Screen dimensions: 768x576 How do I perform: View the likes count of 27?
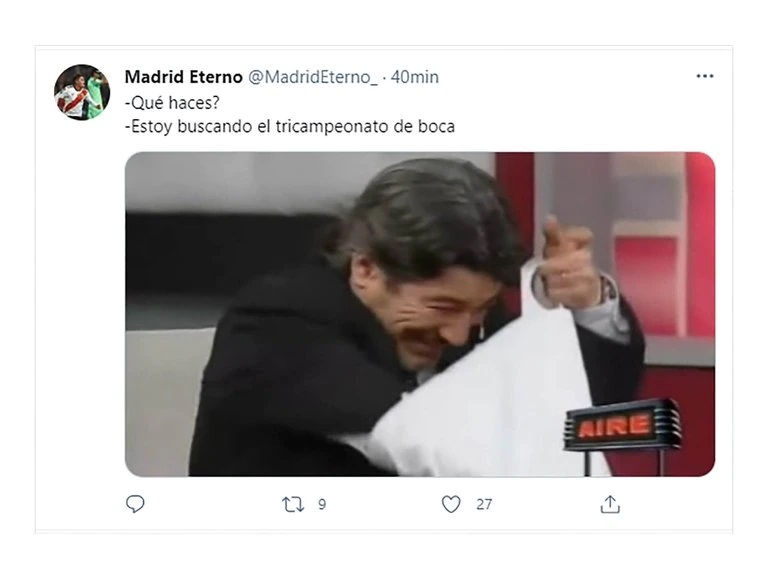pyautogui.click(x=484, y=504)
